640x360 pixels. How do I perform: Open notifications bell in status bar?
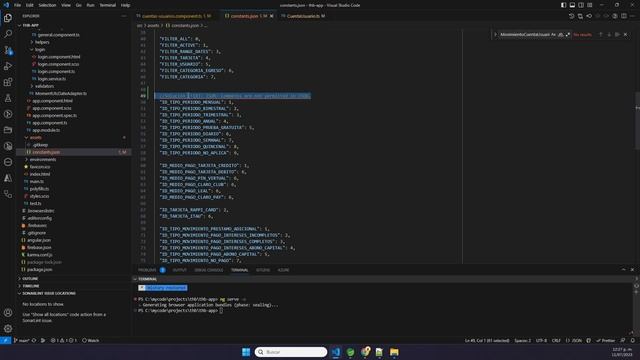(632, 340)
